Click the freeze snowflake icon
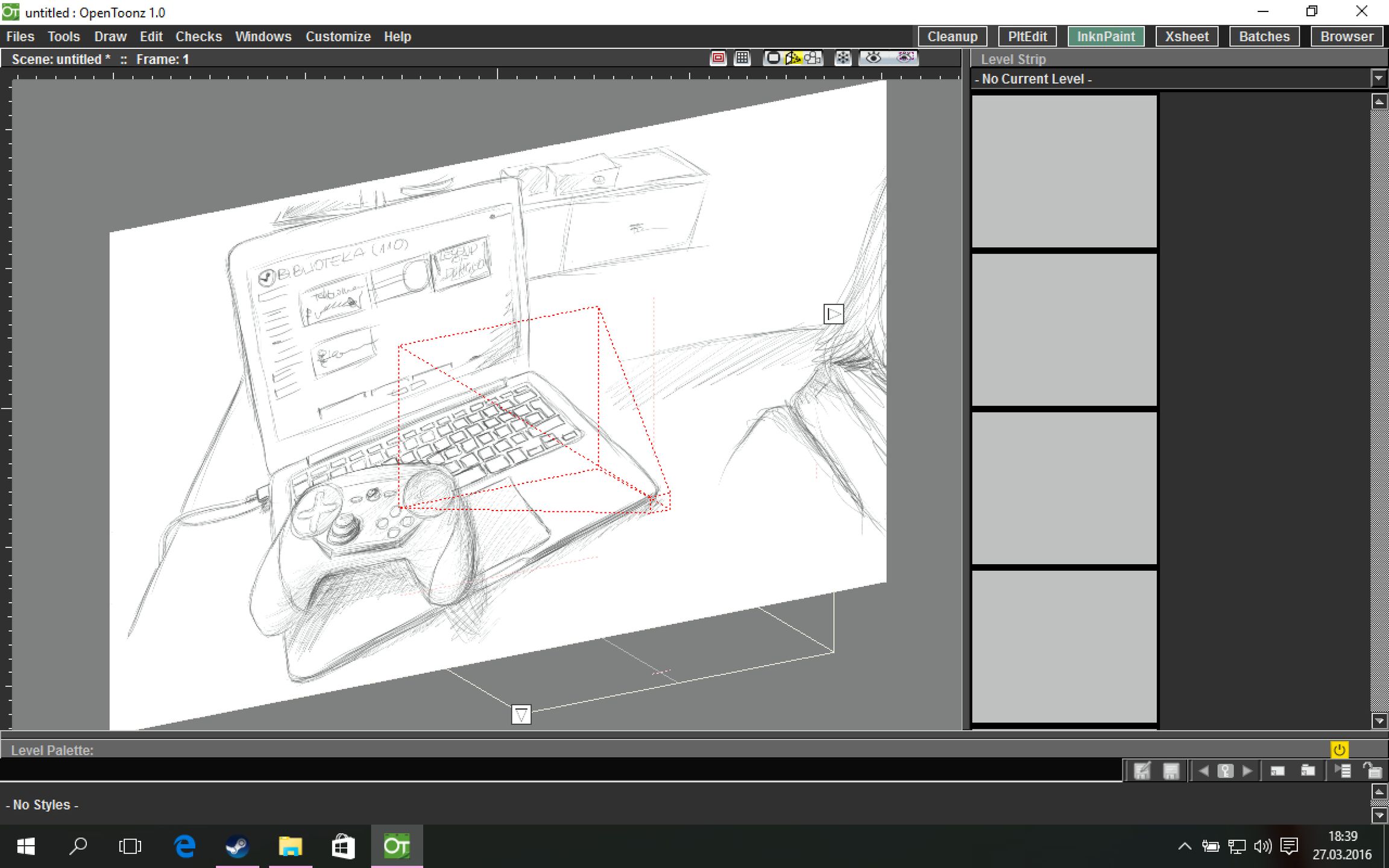 [x=843, y=58]
